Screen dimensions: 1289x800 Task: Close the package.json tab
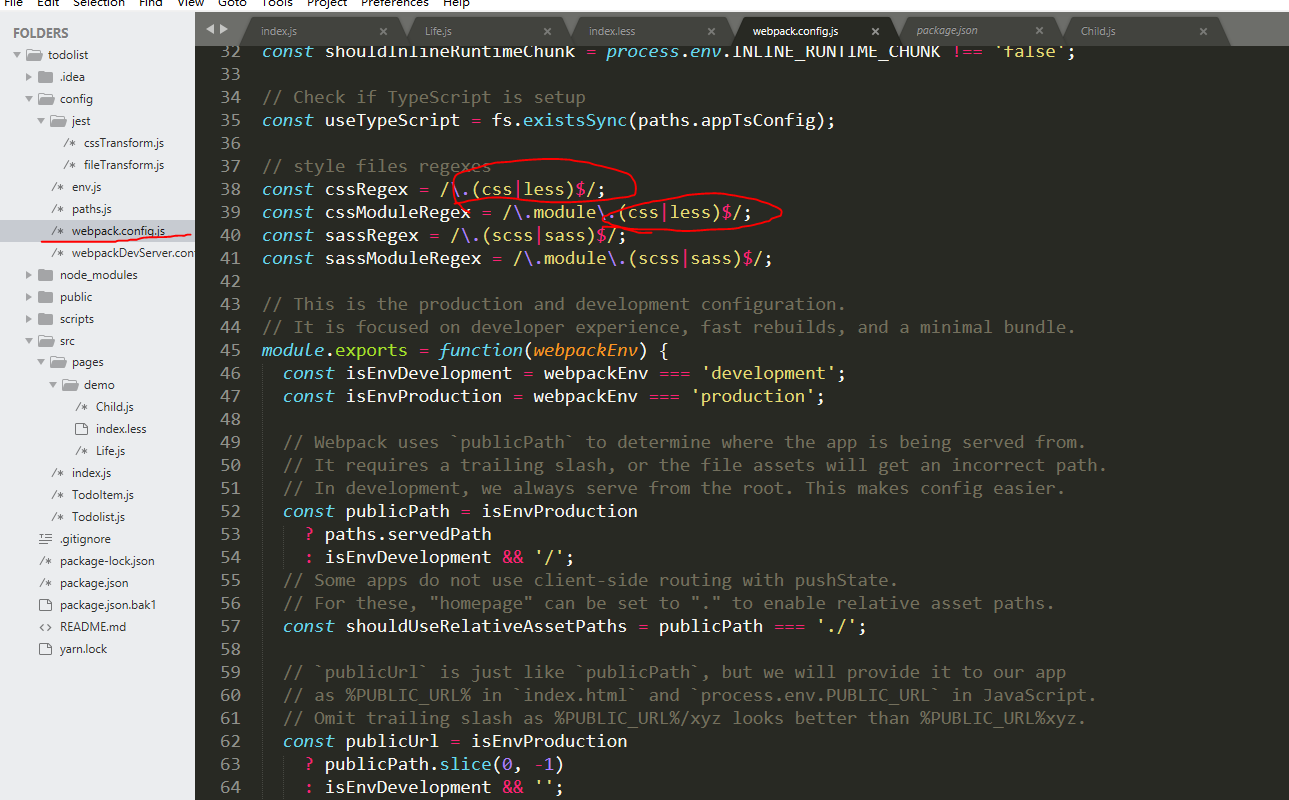pos(1039,32)
